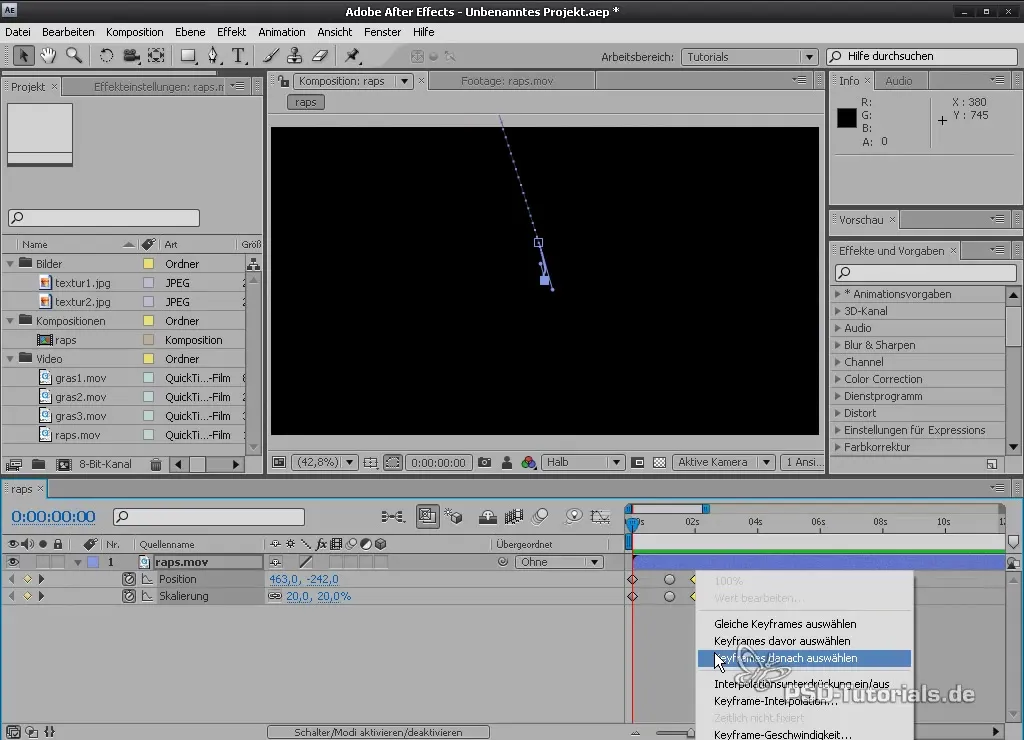The height and width of the screenshot is (740, 1024).
Task: Select the Pen tool
Action: click(x=213, y=56)
